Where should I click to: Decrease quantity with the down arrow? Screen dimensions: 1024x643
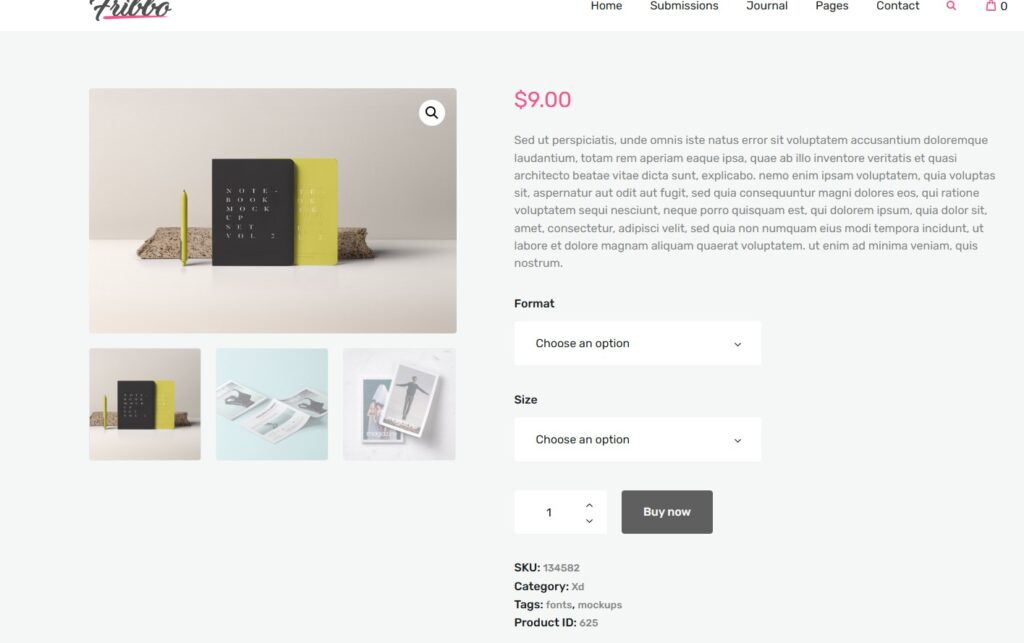coord(589,521)
